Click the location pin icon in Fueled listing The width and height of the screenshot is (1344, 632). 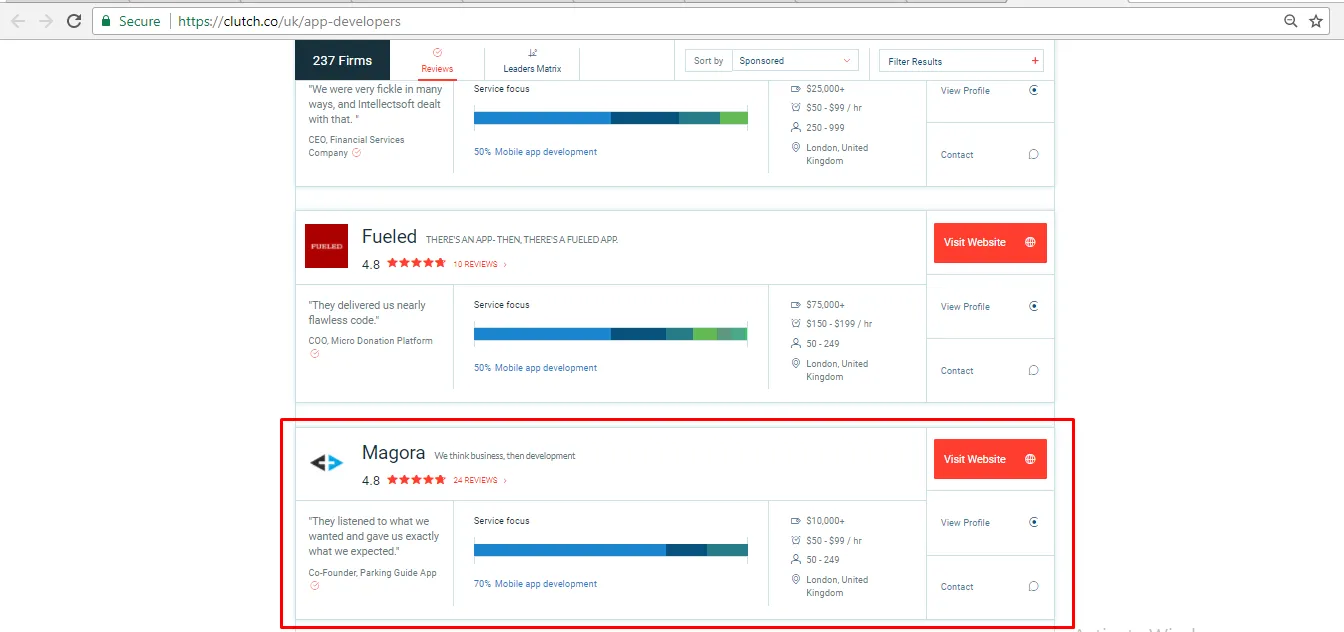point(796,364)
